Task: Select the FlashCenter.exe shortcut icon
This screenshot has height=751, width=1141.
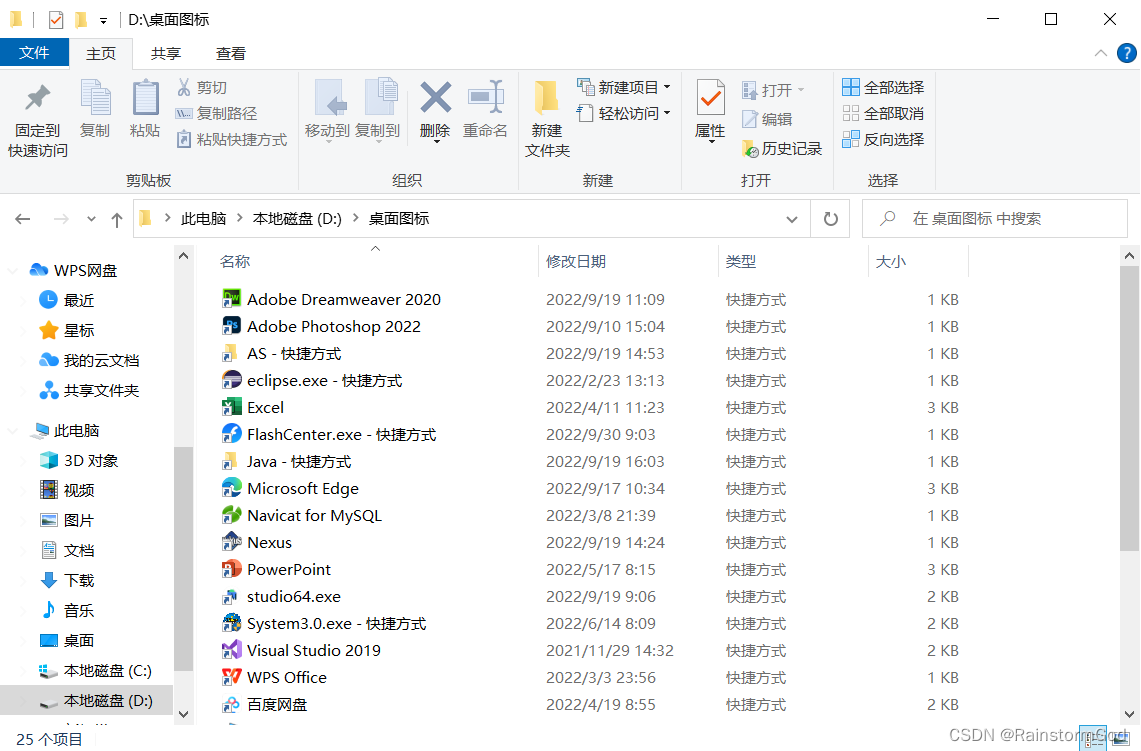Action: click(231, 434)
